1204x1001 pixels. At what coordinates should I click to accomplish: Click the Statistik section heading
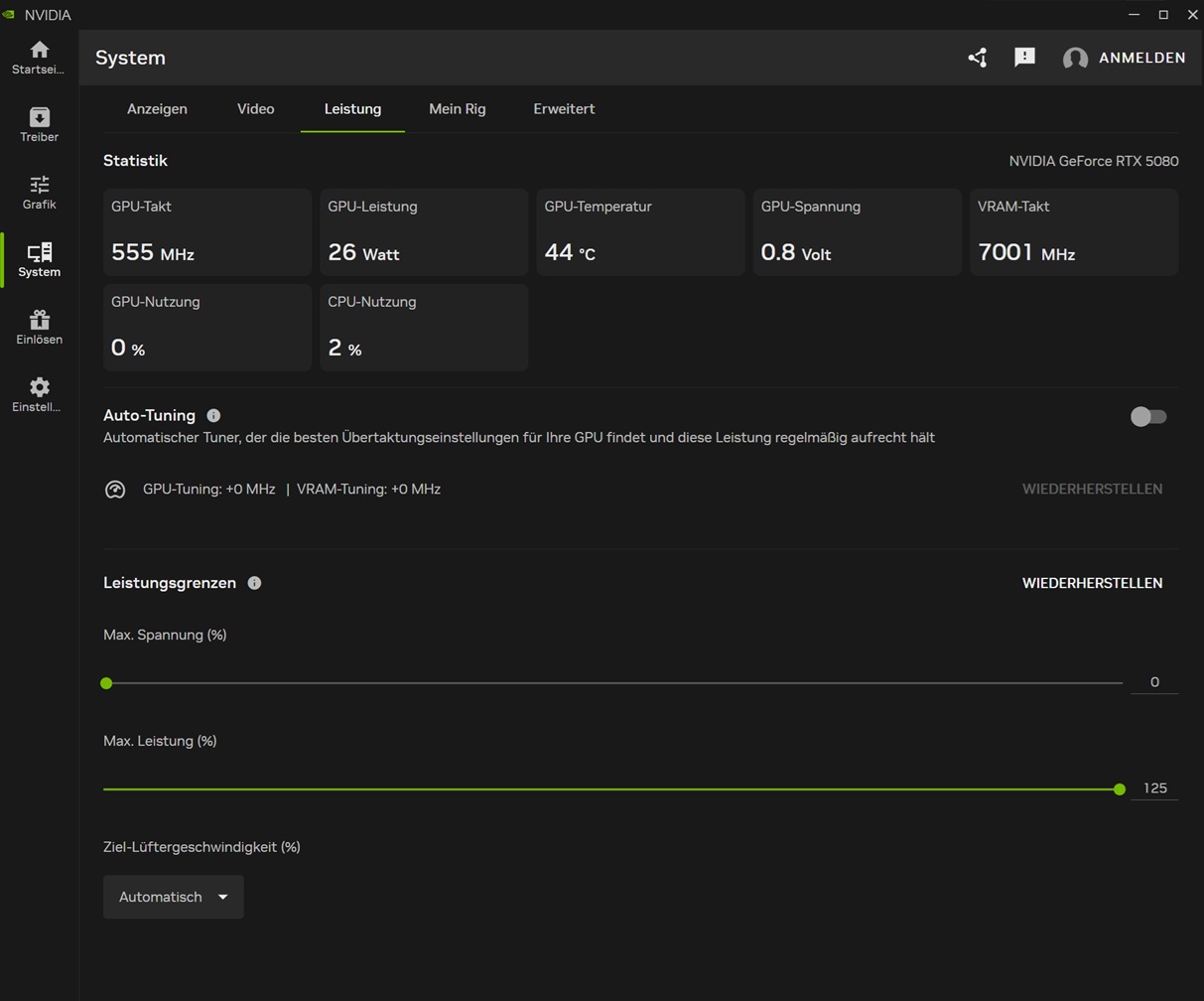click(135, 160)
